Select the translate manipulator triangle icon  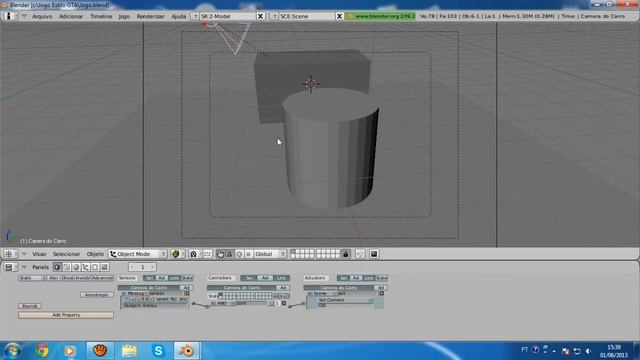pyautogui.click(x=230, y=254)
